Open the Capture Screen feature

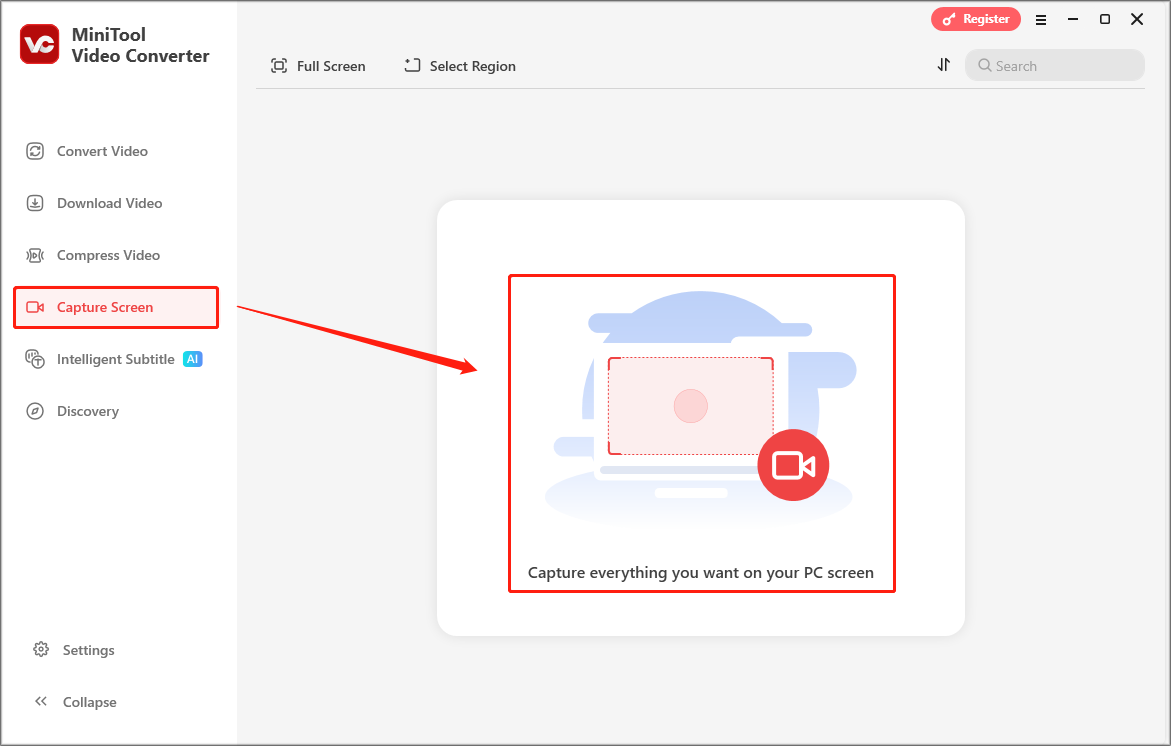pos(105,307)
